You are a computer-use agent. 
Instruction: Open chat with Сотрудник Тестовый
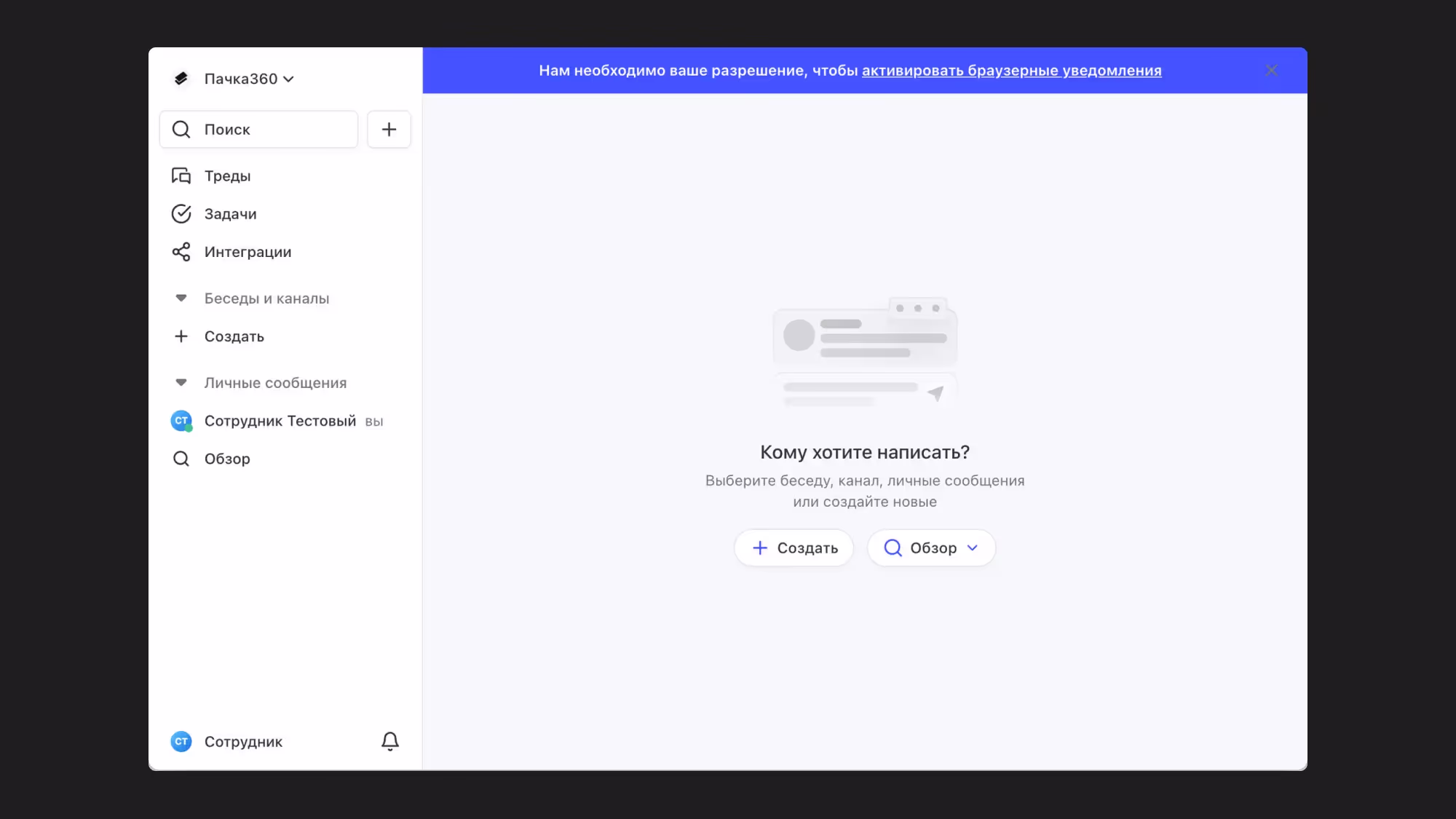pos(280,421)
